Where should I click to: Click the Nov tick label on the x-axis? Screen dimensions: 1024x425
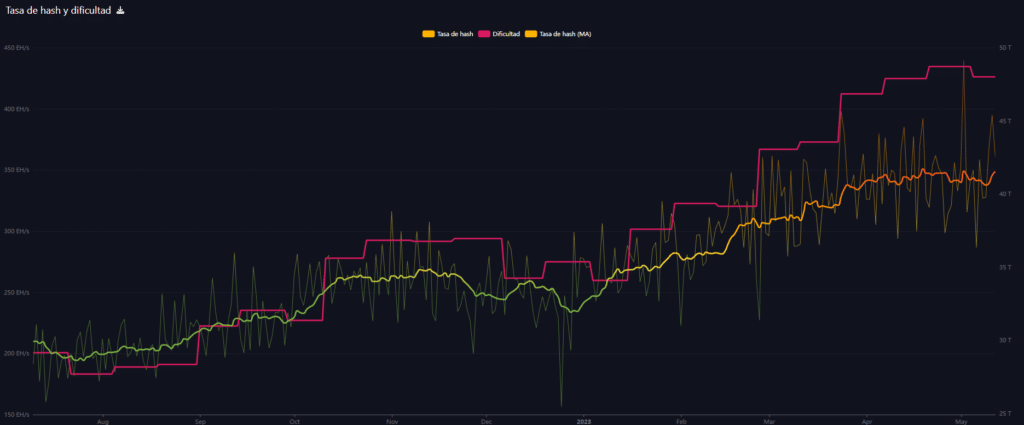393,422
